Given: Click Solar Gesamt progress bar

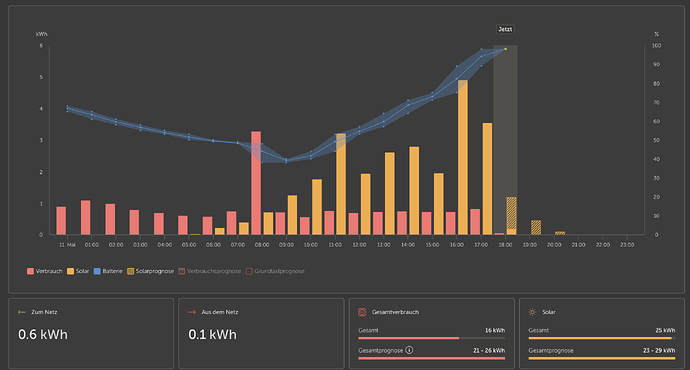Looking at the screenshot, I should pos(602,338).
